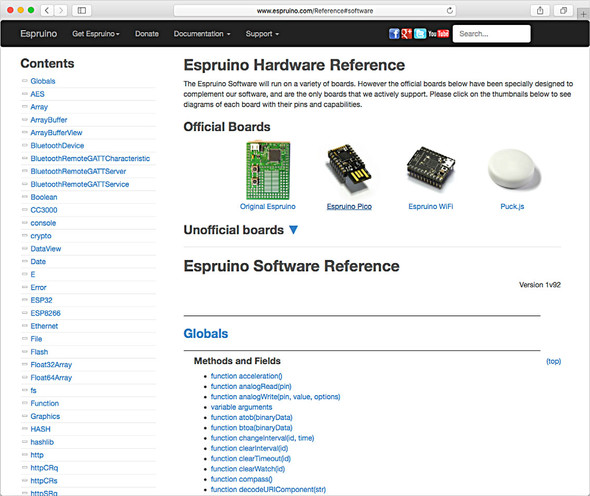This screenshot has width=590, height=496.
Task: Open function analogWrite(pin, value, options) link
Action: [x=275, y=397]
